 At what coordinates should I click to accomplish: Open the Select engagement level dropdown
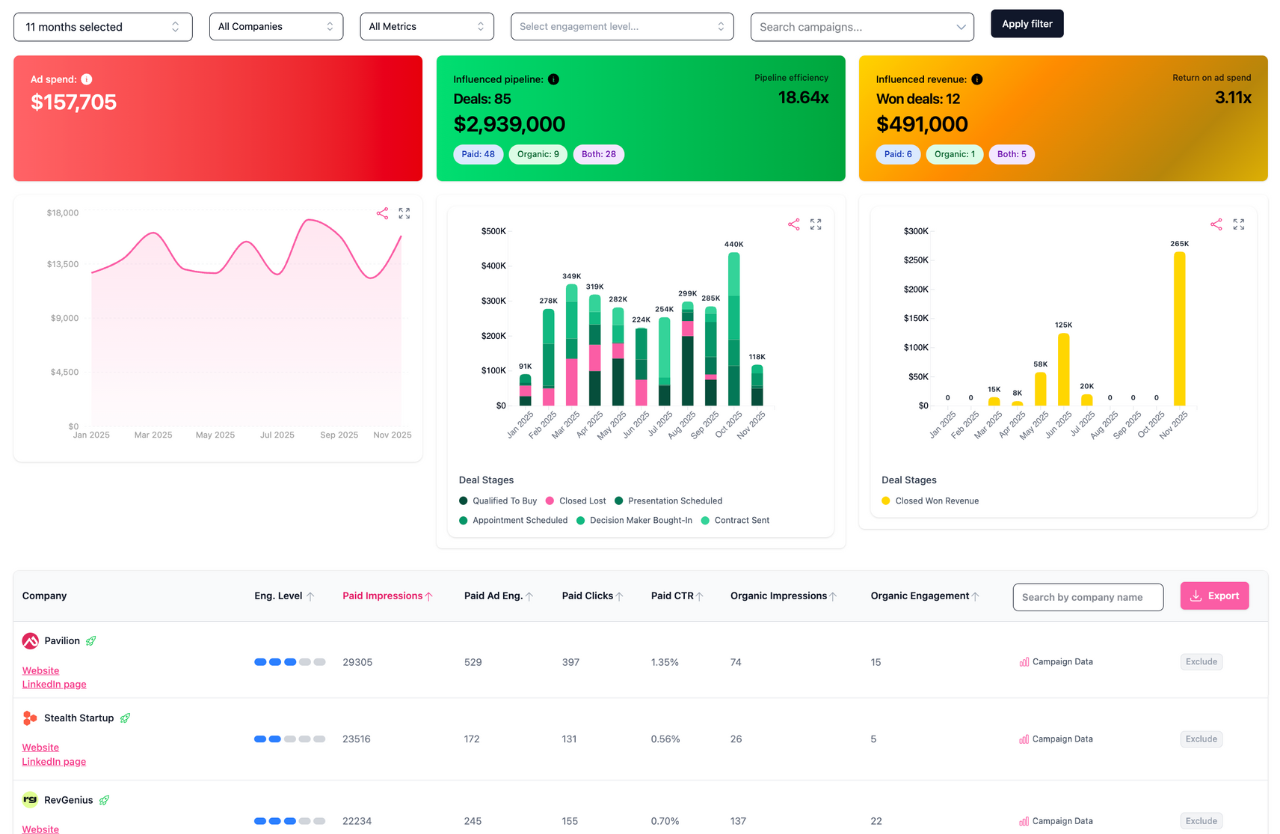622,27
